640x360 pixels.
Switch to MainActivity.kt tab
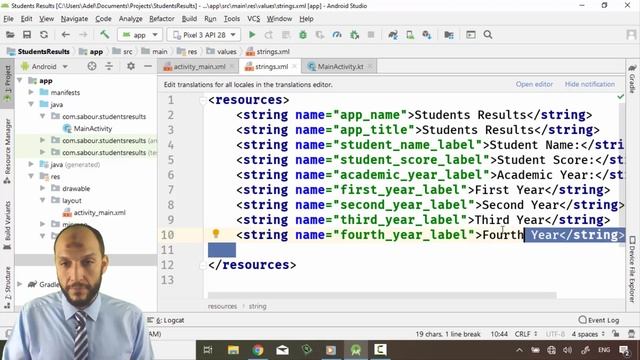point(340,67)
